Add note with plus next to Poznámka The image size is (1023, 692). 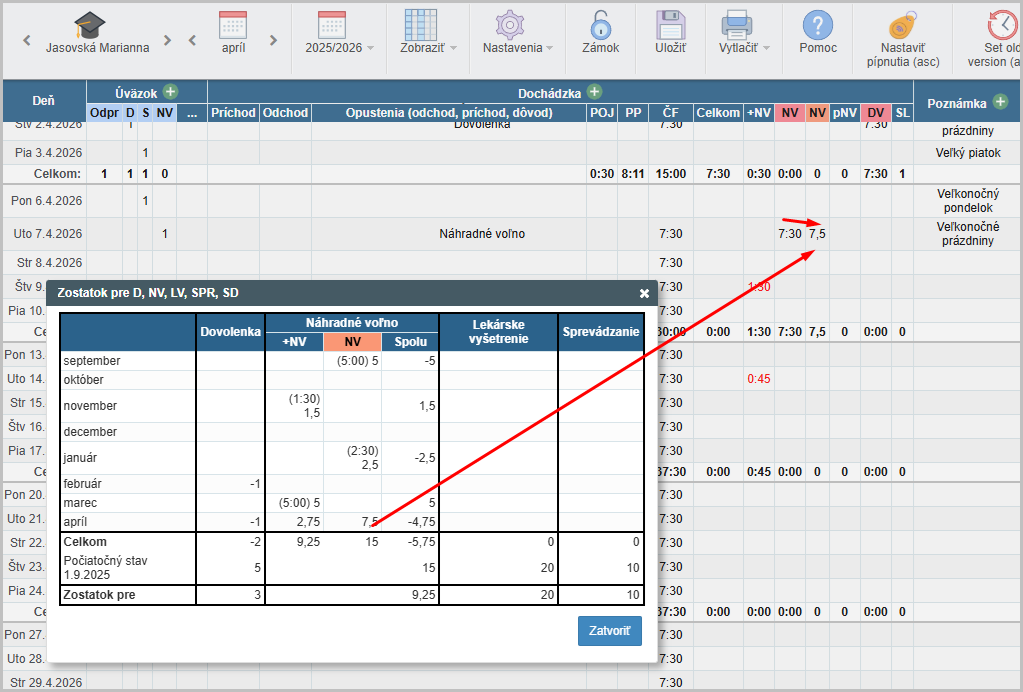click(1000, 102)
